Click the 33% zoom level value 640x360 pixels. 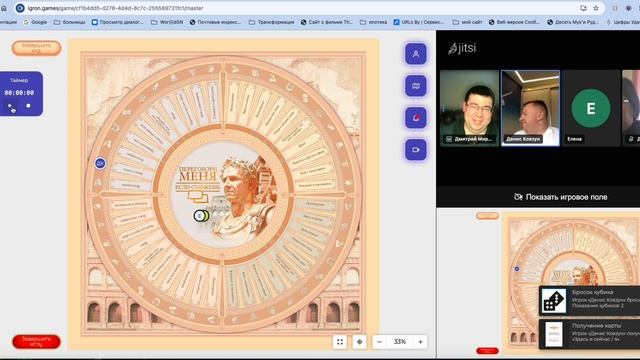[400, 342]
